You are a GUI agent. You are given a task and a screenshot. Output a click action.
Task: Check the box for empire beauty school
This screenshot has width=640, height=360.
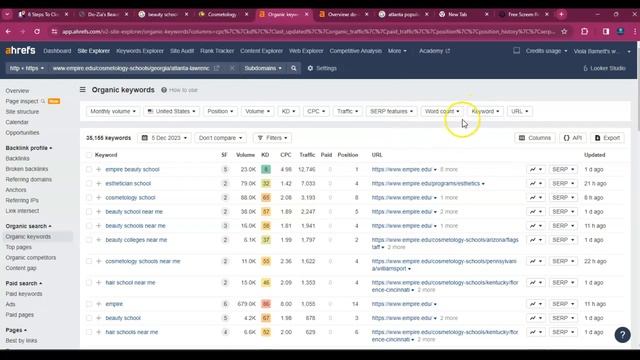(89, 169)
